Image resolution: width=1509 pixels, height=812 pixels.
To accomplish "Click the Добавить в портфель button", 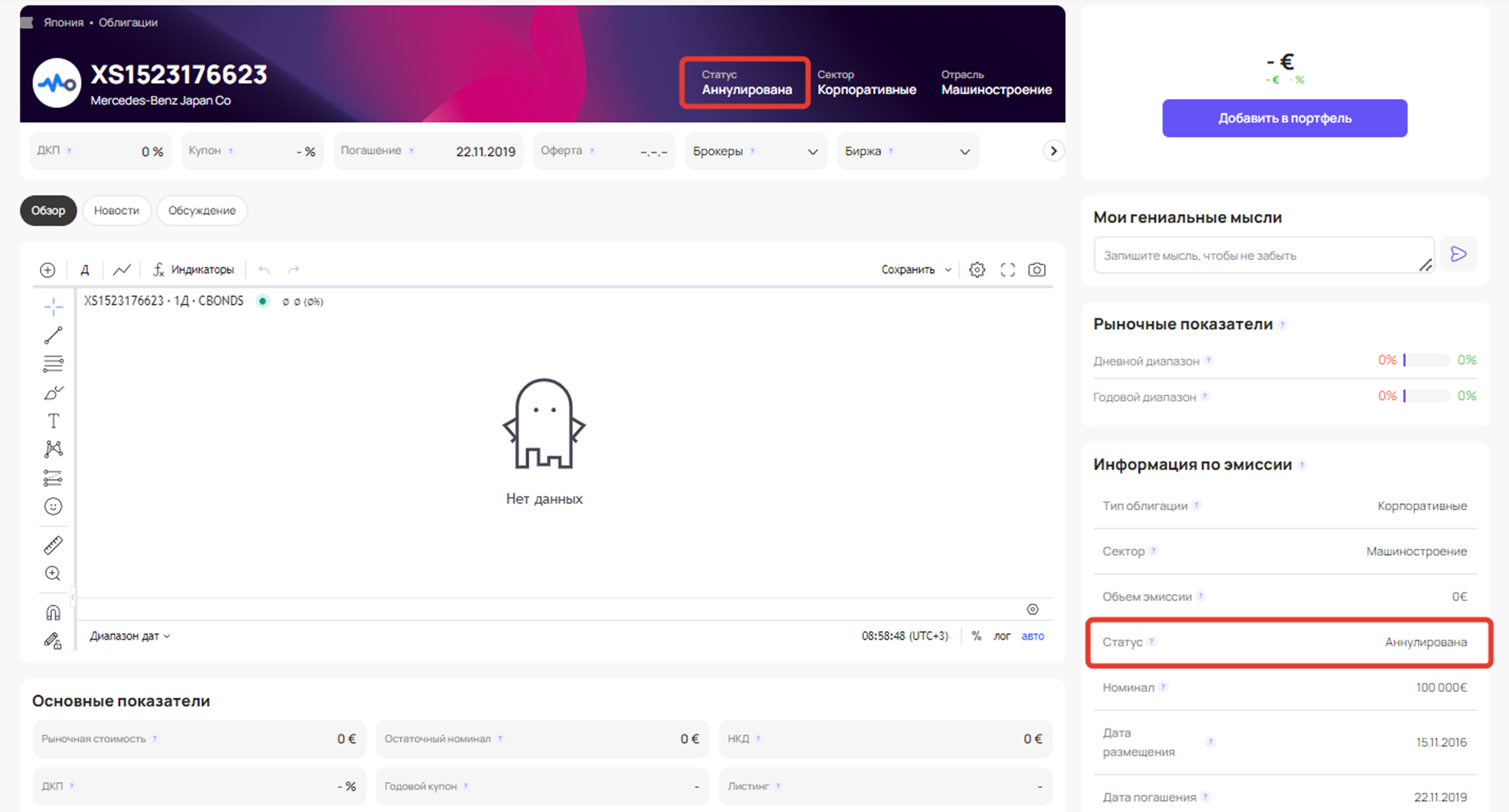I will [1284, 118].
